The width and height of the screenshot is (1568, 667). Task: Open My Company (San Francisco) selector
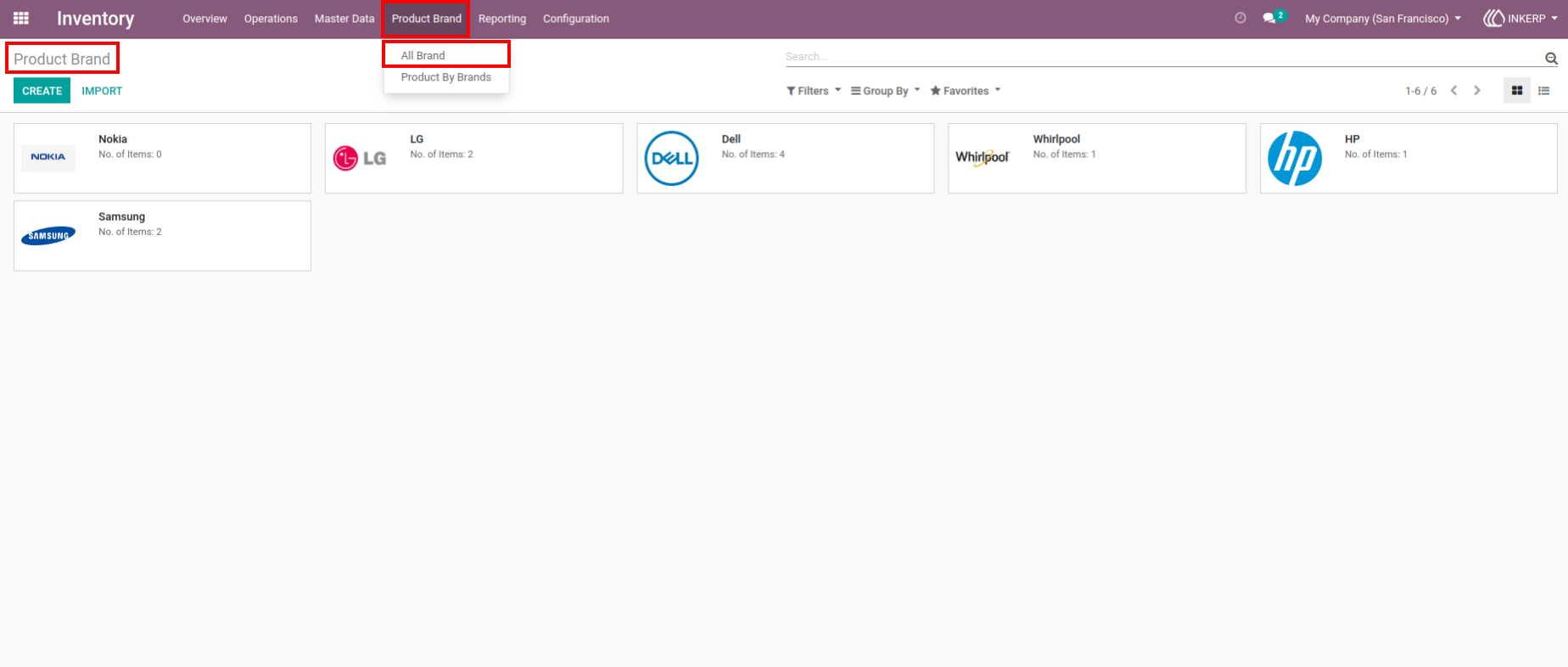tap(1383, 18)
